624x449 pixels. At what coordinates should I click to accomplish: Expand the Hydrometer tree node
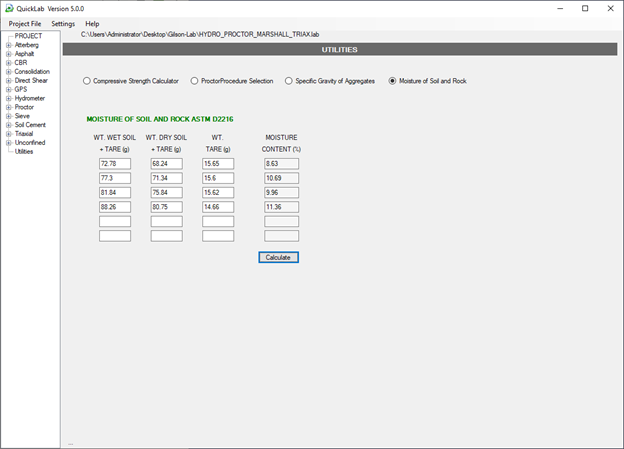point(9,99)
